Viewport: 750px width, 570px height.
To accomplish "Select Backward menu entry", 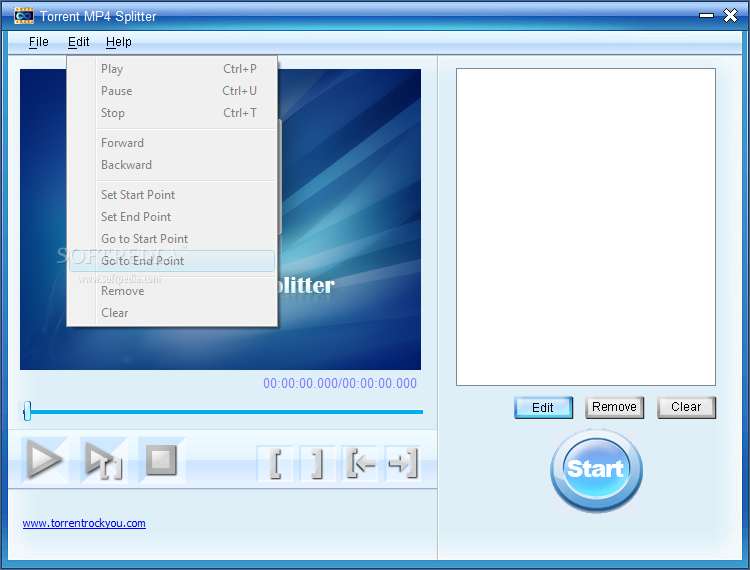I will [172, 165].
